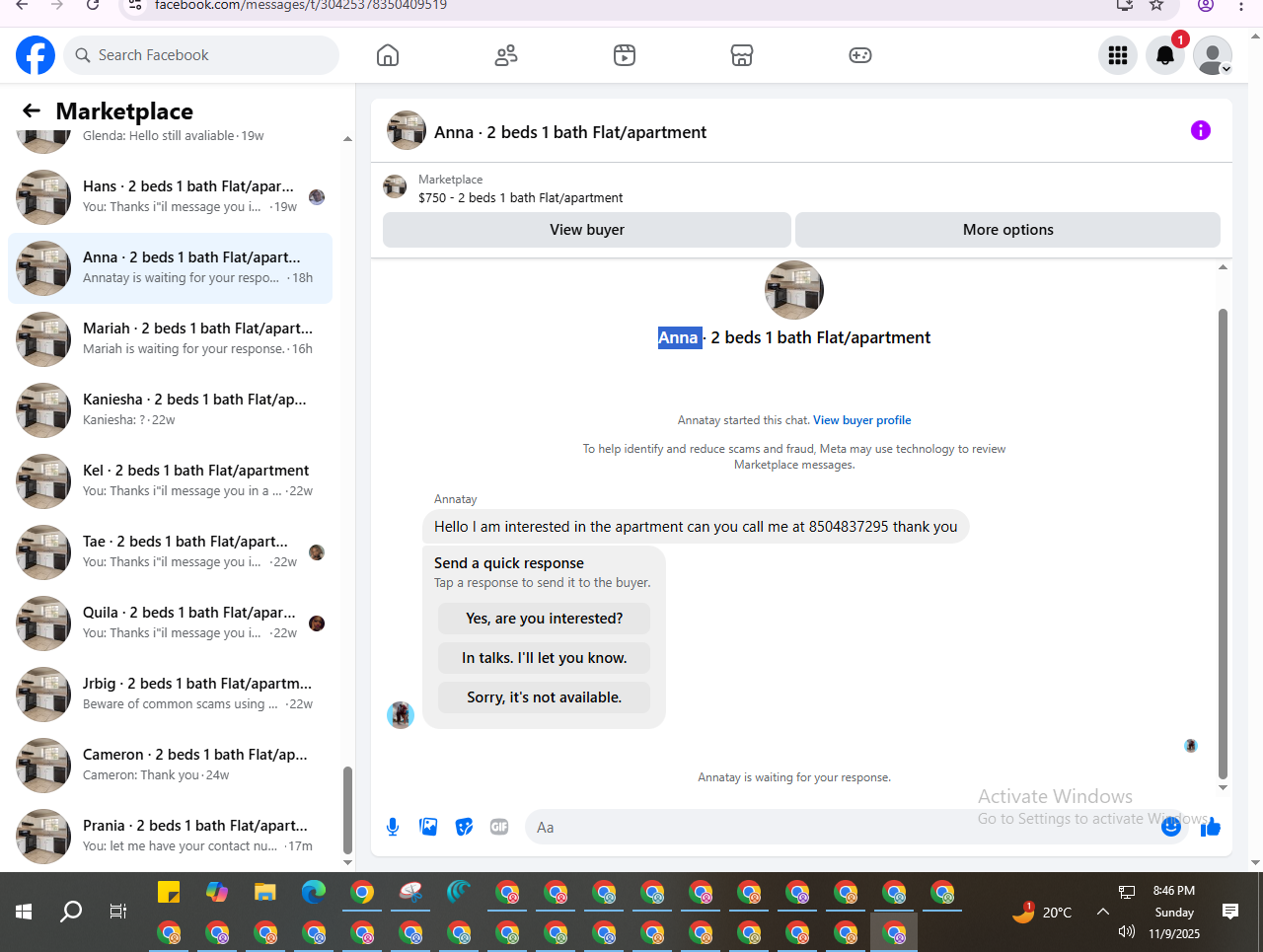The height and width of the screenshot is (952, 1263).
Task: Send a thumbs-up like
Action: point(1211,827)
